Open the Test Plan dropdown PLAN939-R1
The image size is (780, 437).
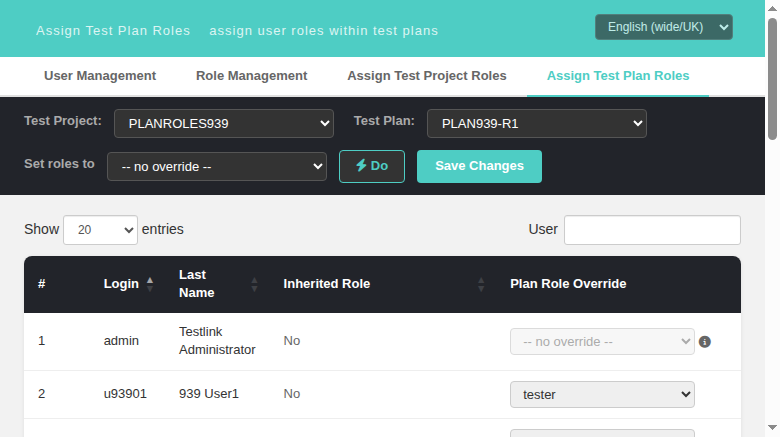point(537,123)
